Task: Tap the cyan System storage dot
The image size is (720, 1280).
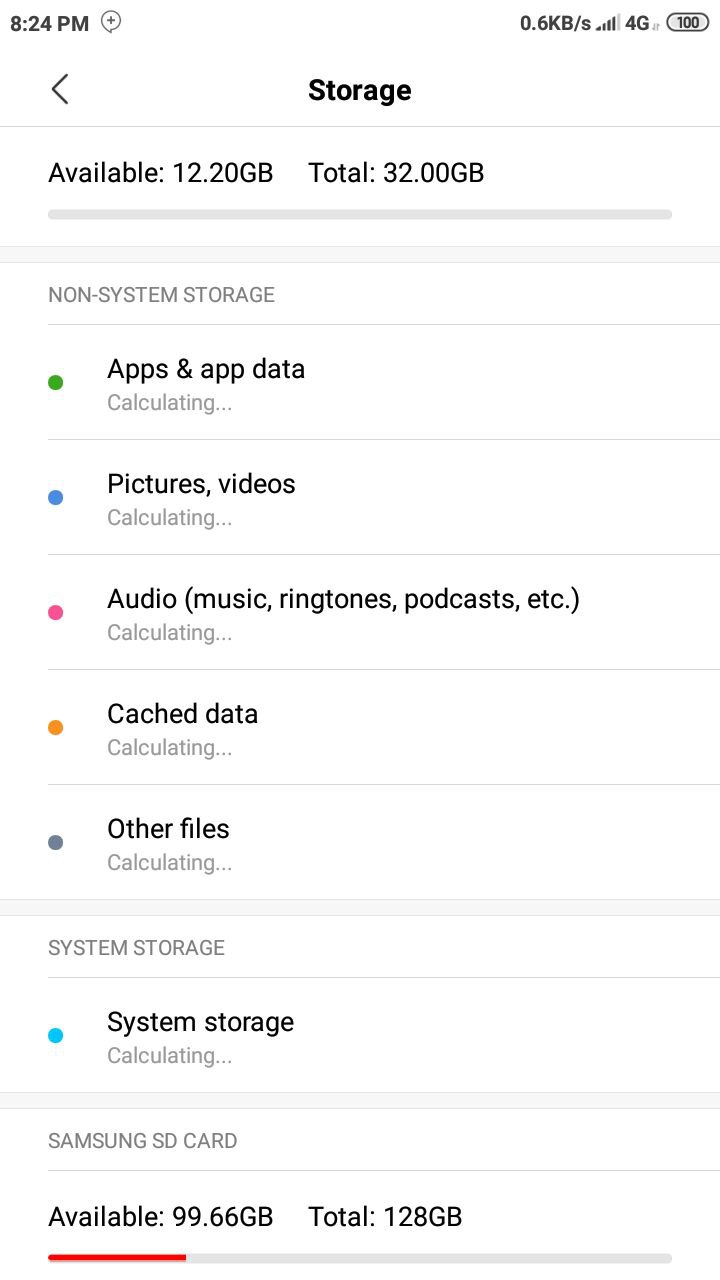Action: point(56,1035)
